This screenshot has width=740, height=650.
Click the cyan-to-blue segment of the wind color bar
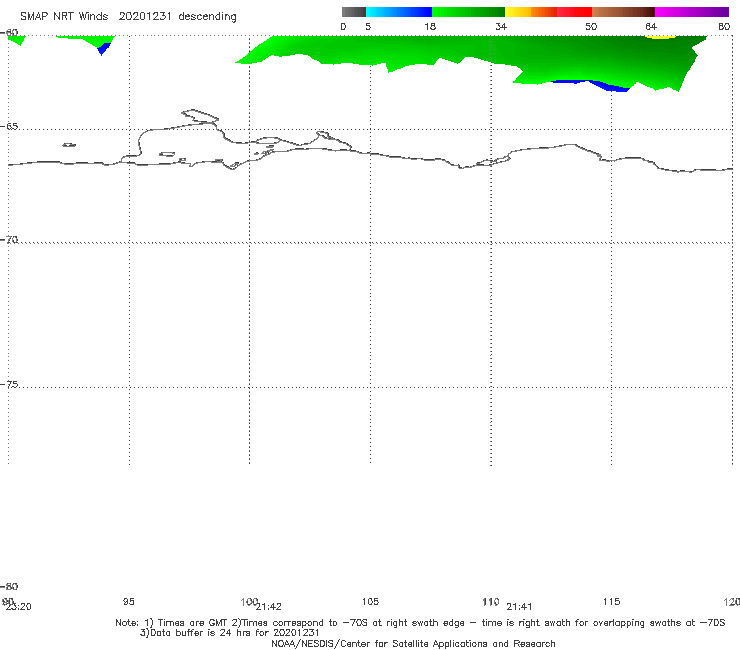pos(399,12)
